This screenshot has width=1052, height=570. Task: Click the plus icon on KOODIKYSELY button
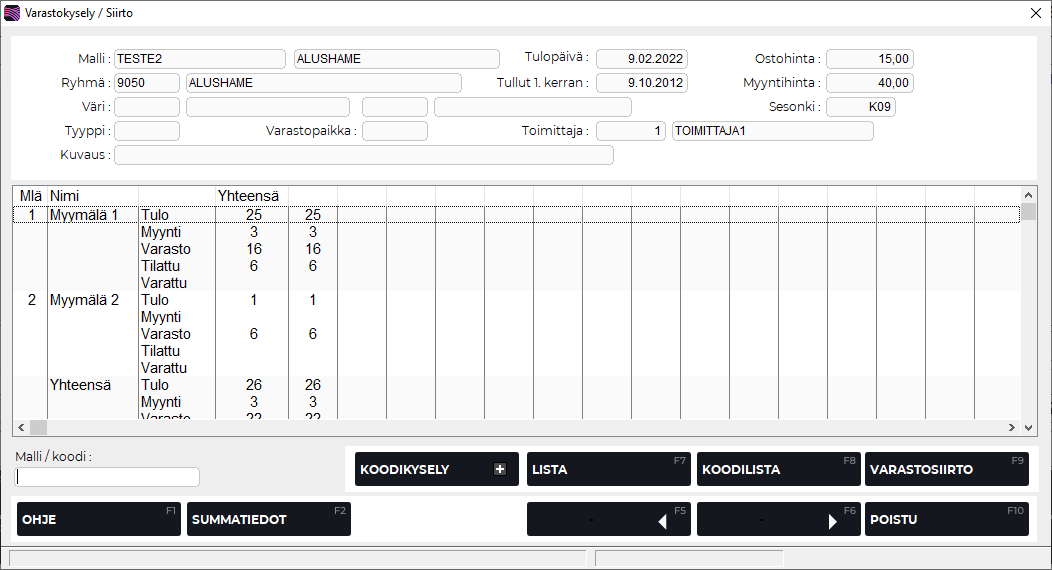(x=500, y=470)
